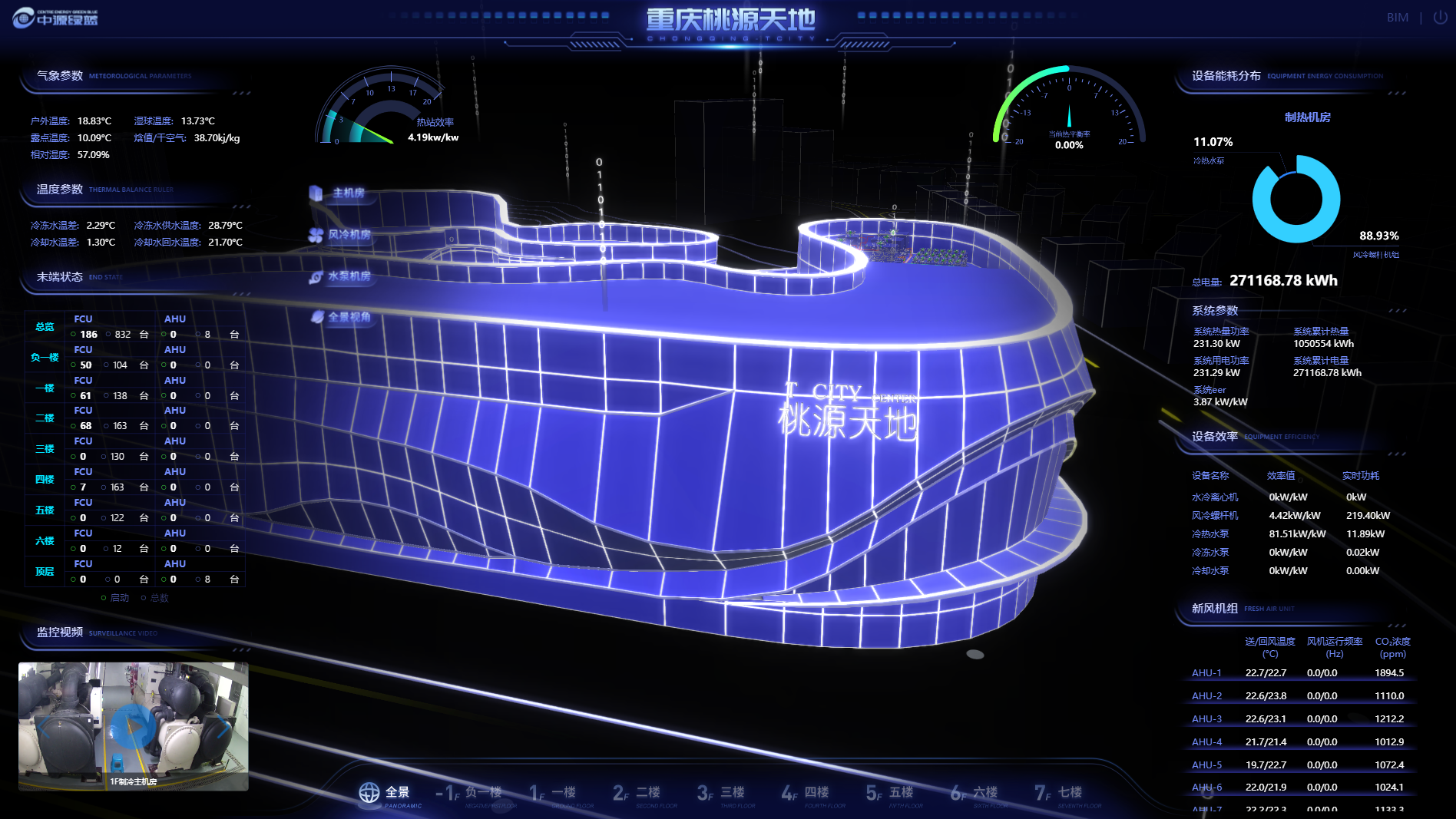Click the power icon in the top bar

point(1440,17)
